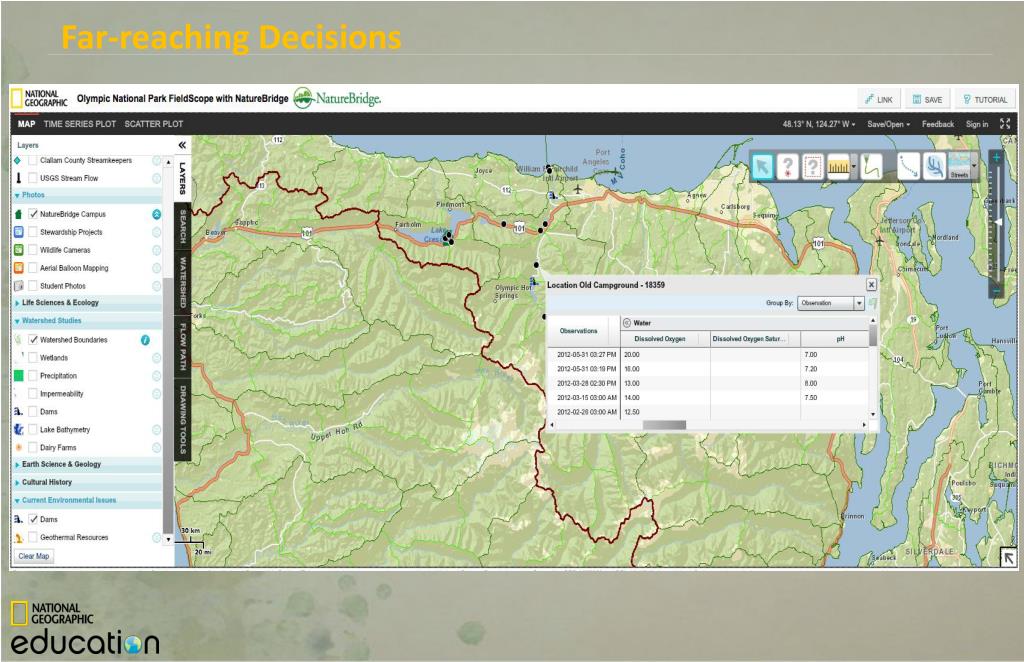This screenshot has height=662, width=1024.
Task: Click the Sign in link
Action: [977, 124]
